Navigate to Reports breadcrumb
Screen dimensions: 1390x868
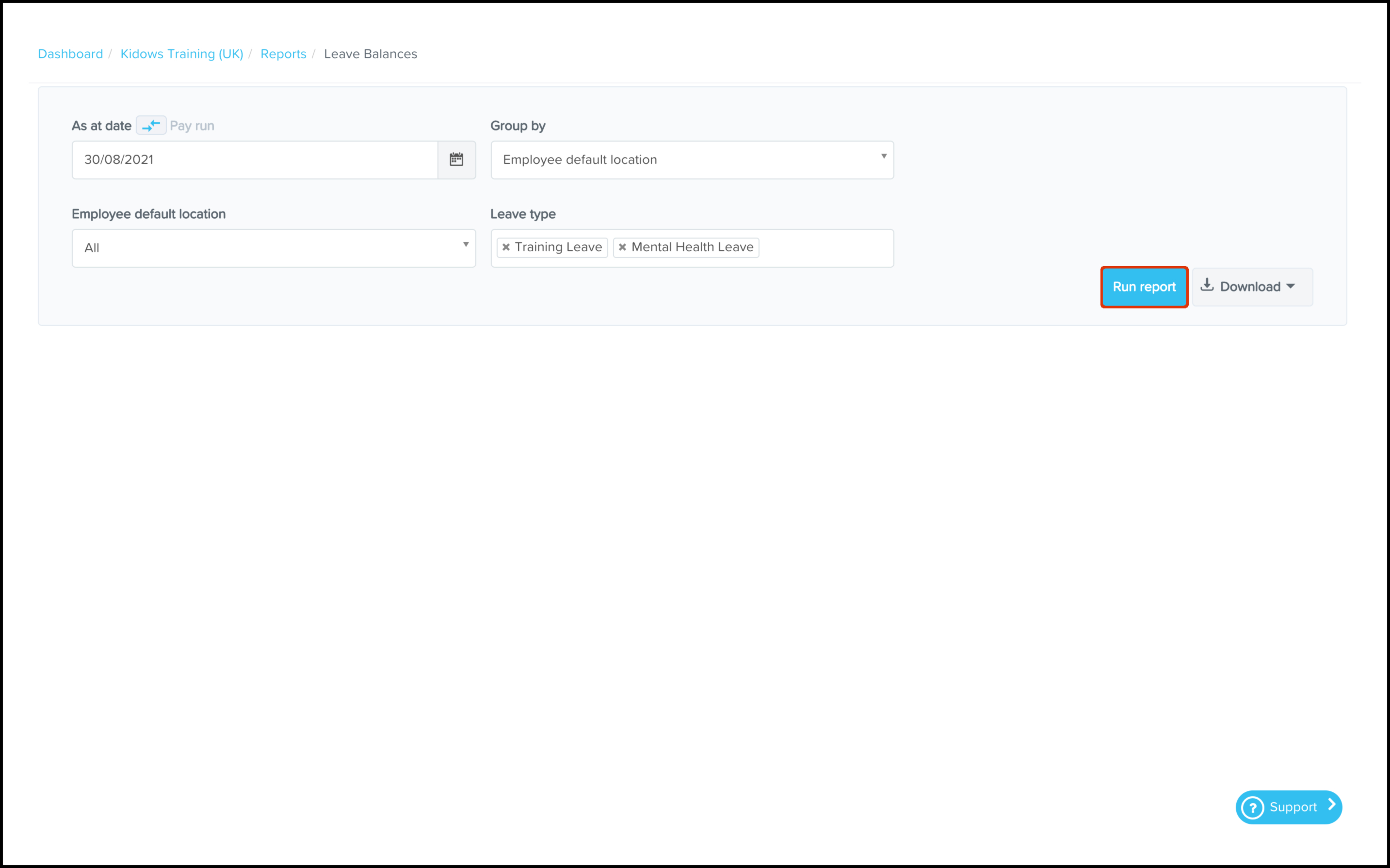pyautogui.click(x=283, y=54)
